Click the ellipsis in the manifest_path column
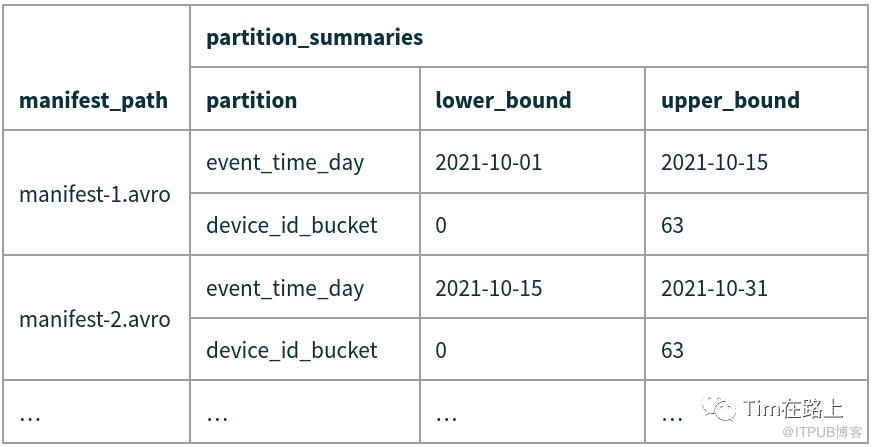 coord(30,414)
